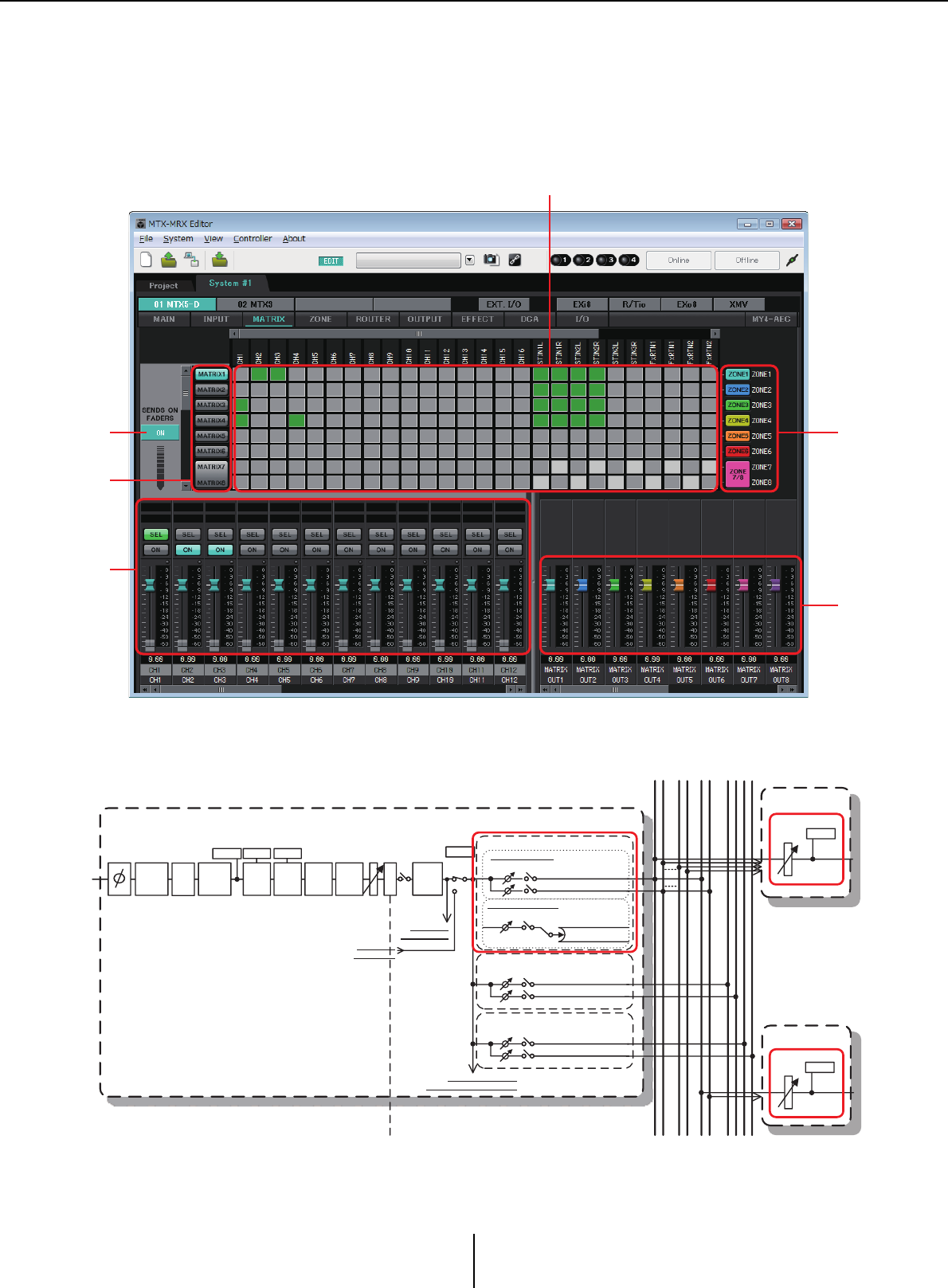This screenshot has height=1288, width=948.
Task: Open the File menu
Action: click(x=147, y=238)
